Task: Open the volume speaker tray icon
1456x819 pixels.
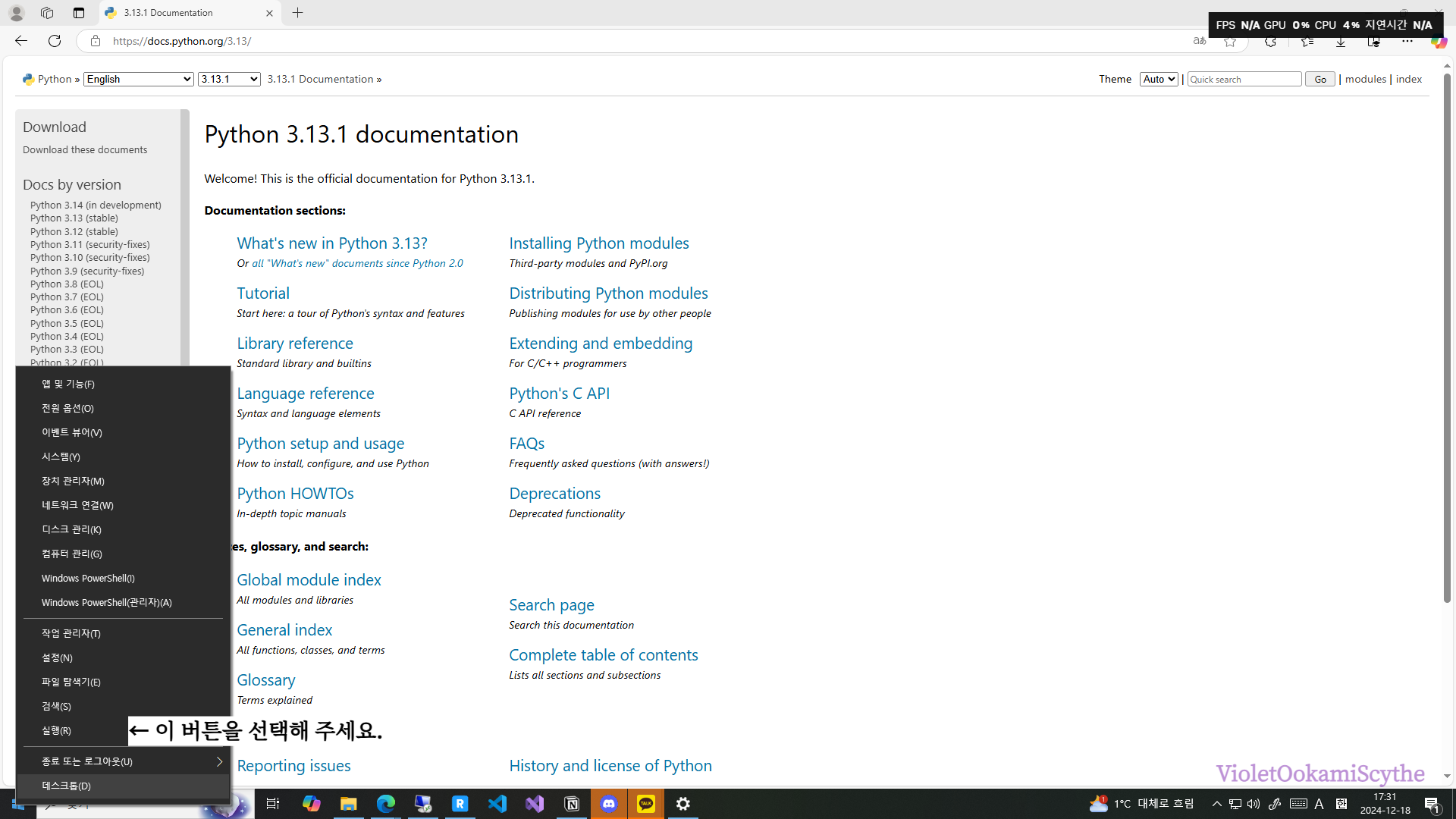Action: coord(1254,804)
